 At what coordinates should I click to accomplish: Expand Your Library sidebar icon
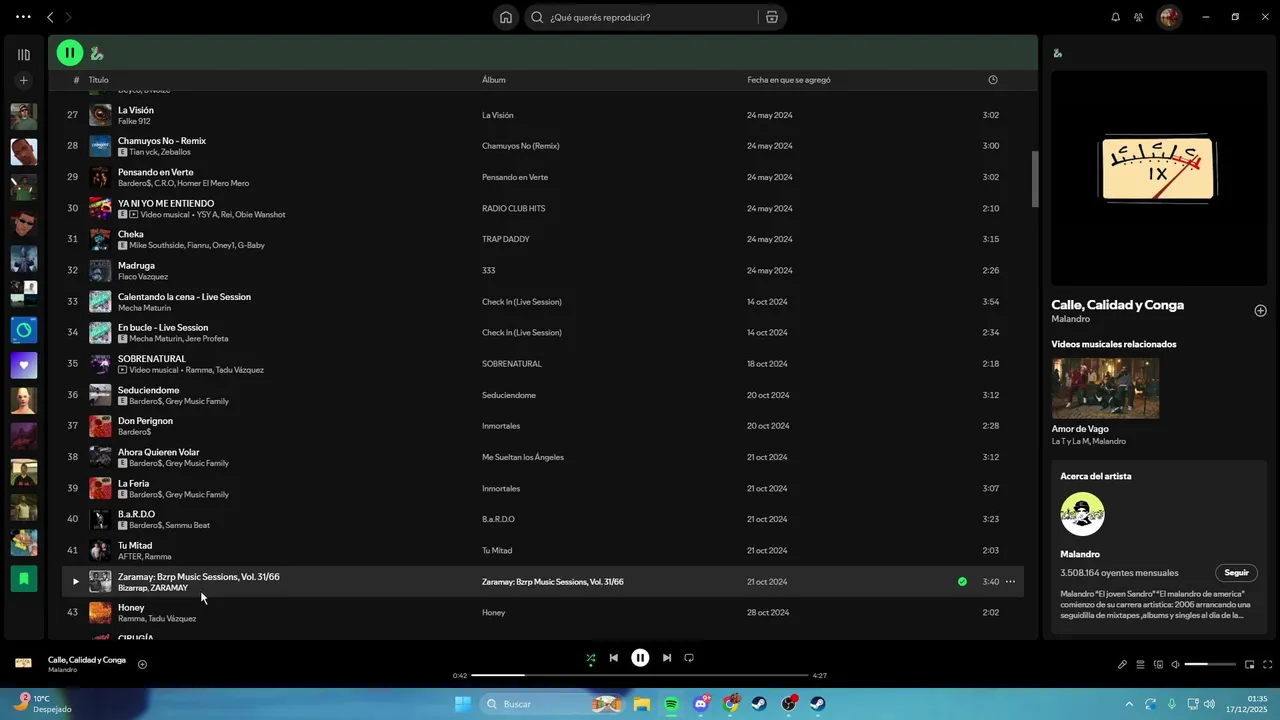[24, 55]
